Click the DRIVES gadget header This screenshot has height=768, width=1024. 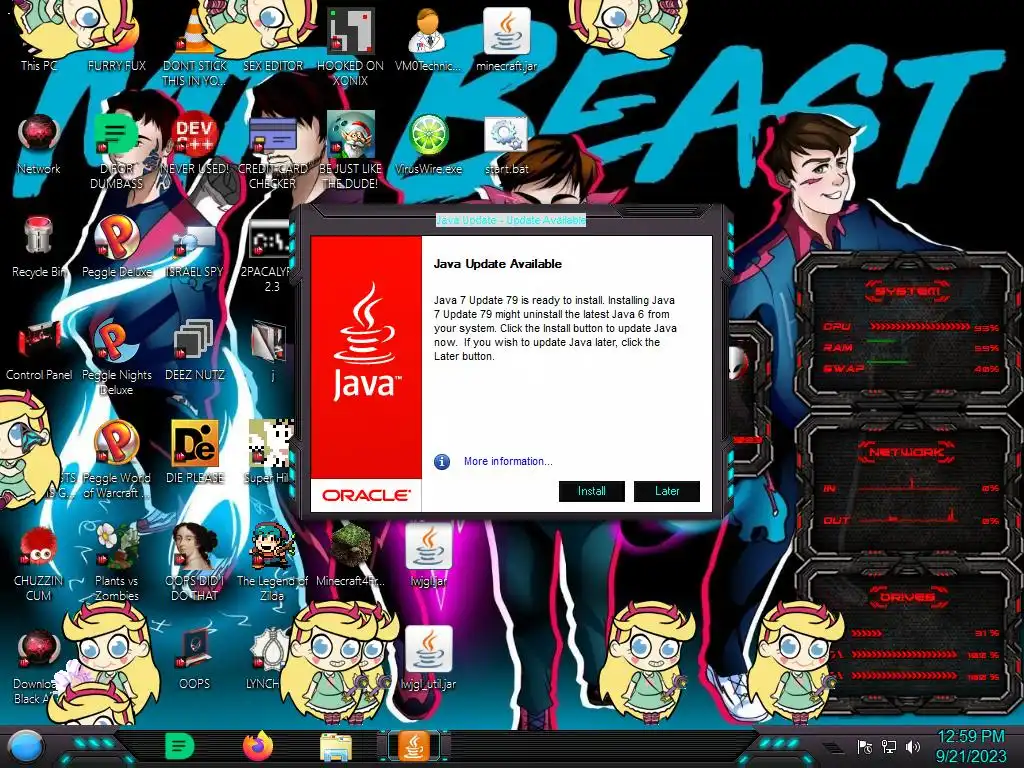[x=906, y=596]
